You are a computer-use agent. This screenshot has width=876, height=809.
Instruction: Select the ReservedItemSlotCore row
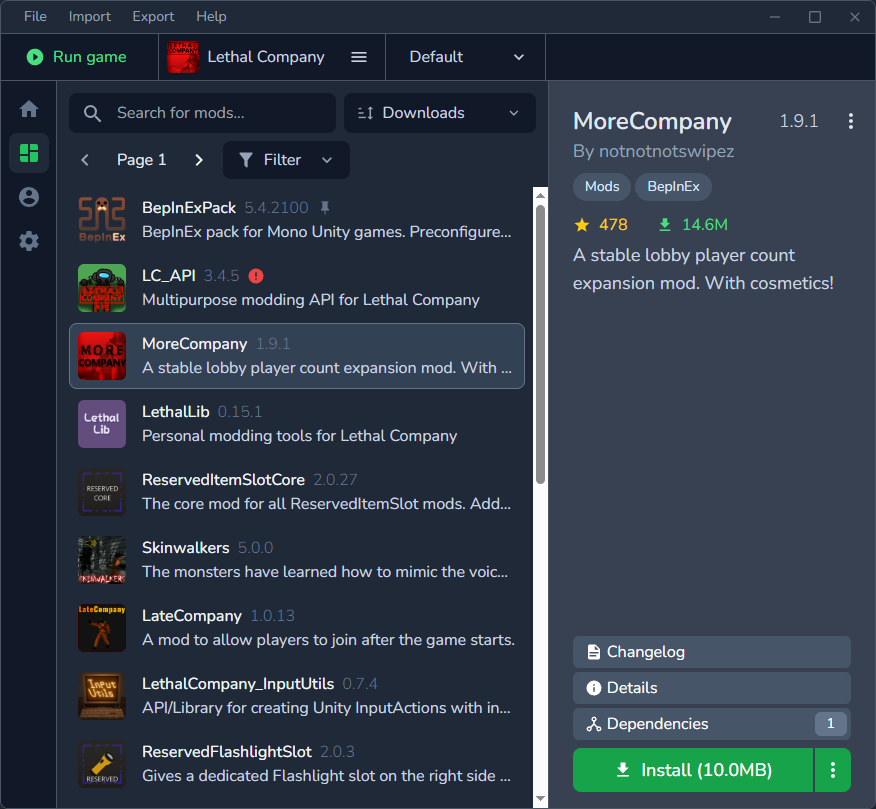point(297,492)
